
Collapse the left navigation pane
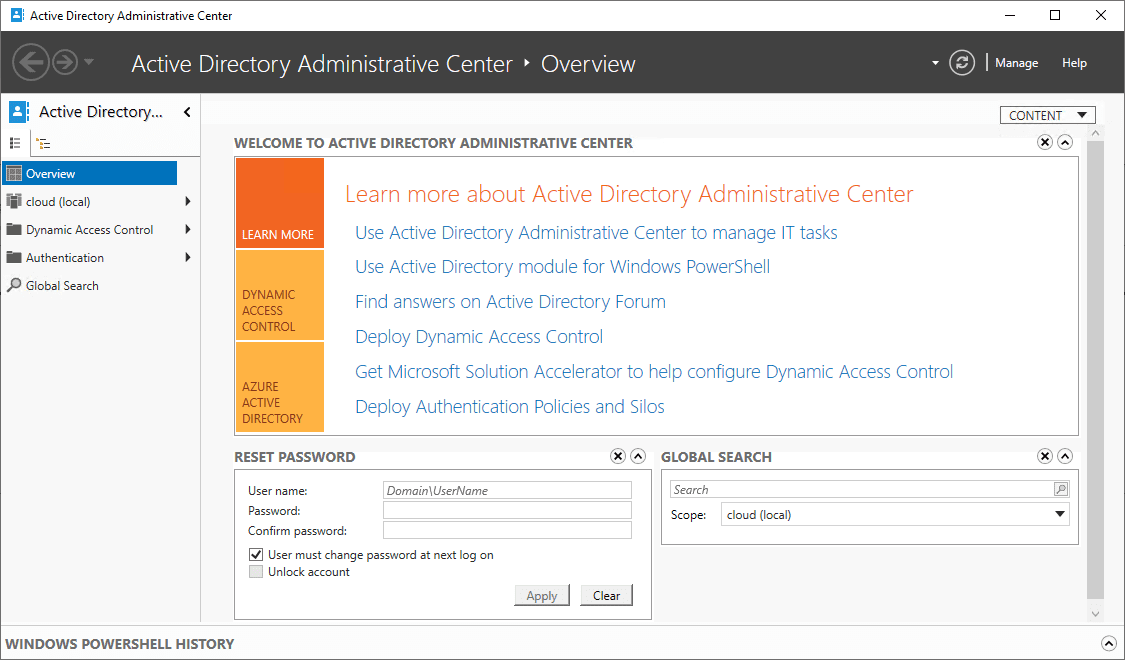pyautogui.click(x=187, y=112)
